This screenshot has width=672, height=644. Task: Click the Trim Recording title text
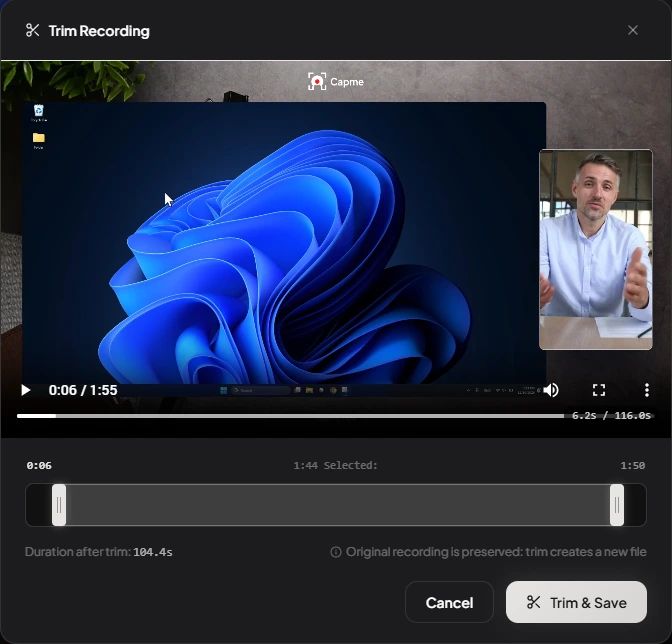[x=99, y=31]
